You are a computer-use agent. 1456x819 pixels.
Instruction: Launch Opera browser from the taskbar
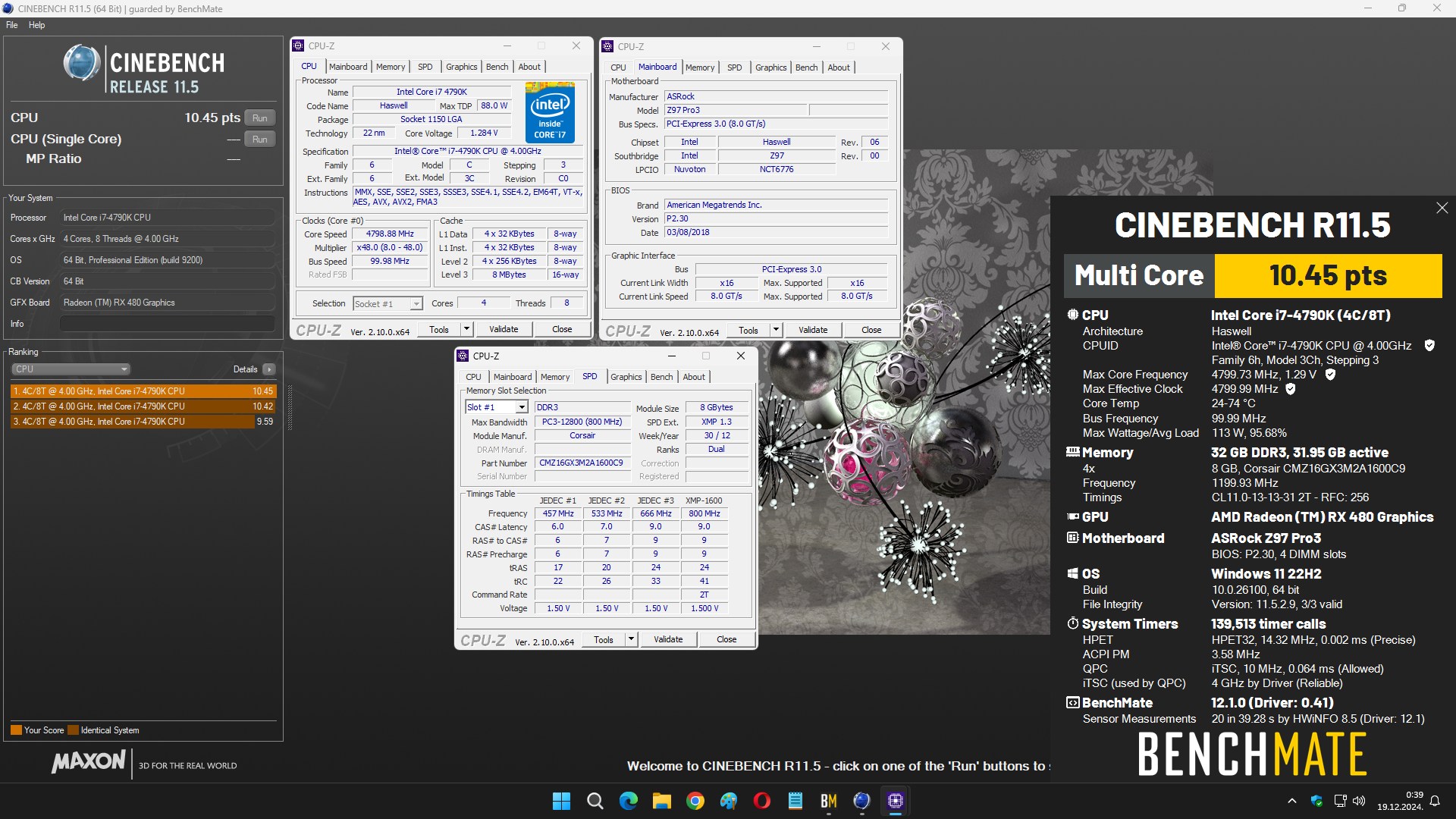762,801
